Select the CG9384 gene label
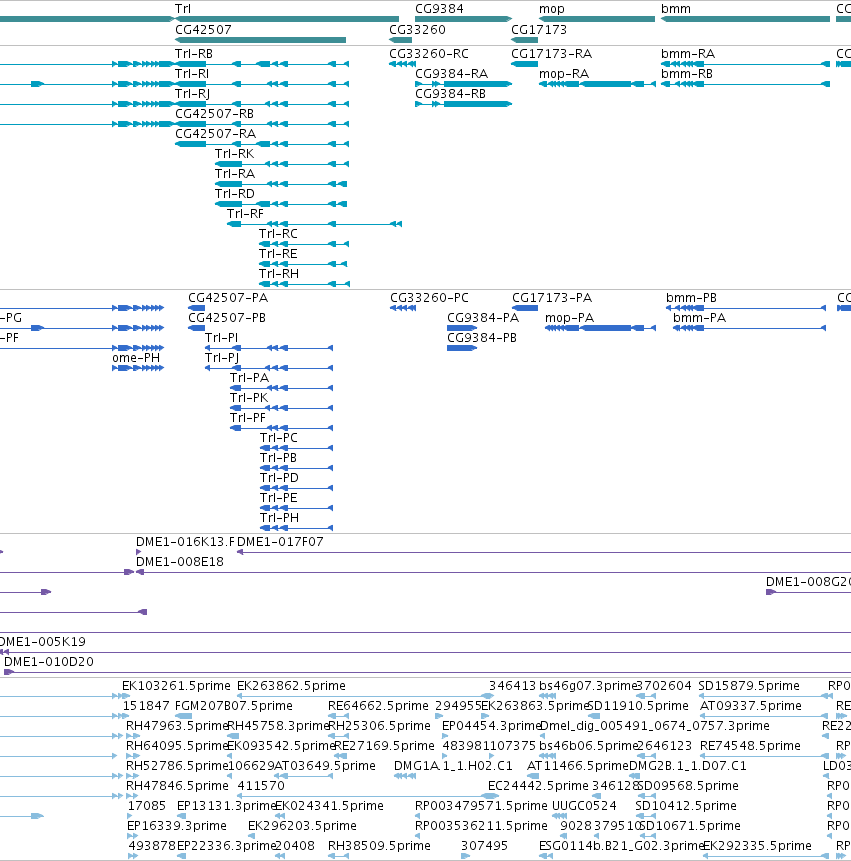 point(439,9)
